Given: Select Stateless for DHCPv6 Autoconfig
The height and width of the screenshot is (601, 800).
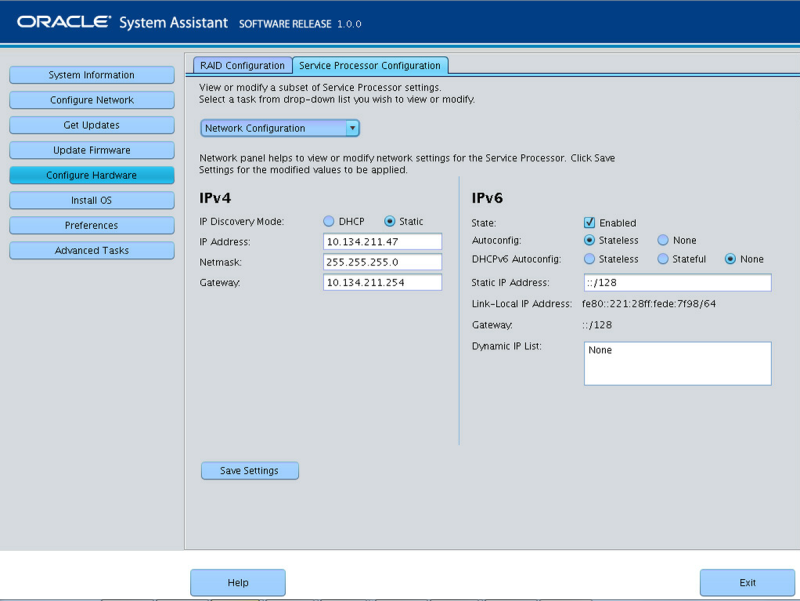Looking at the screenshot, I should [x=589, y=259].
